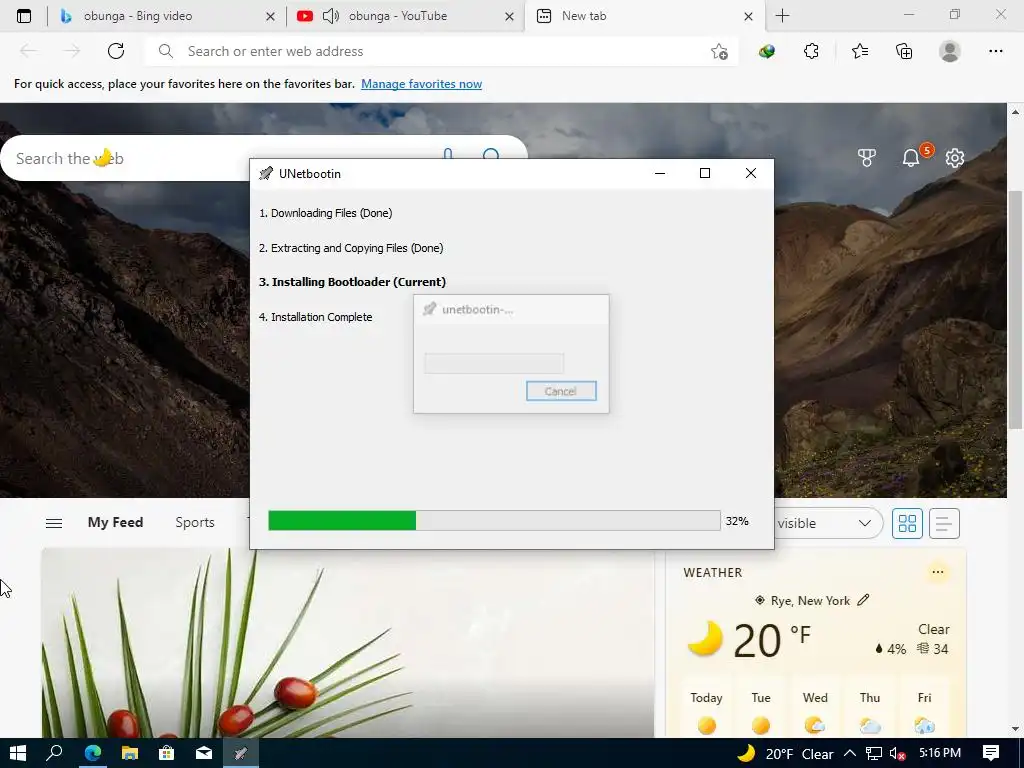Open the 5:16 PM clock in system tray
The height and width of the screenshot is (768, 1024).
(x=940, y=753)
